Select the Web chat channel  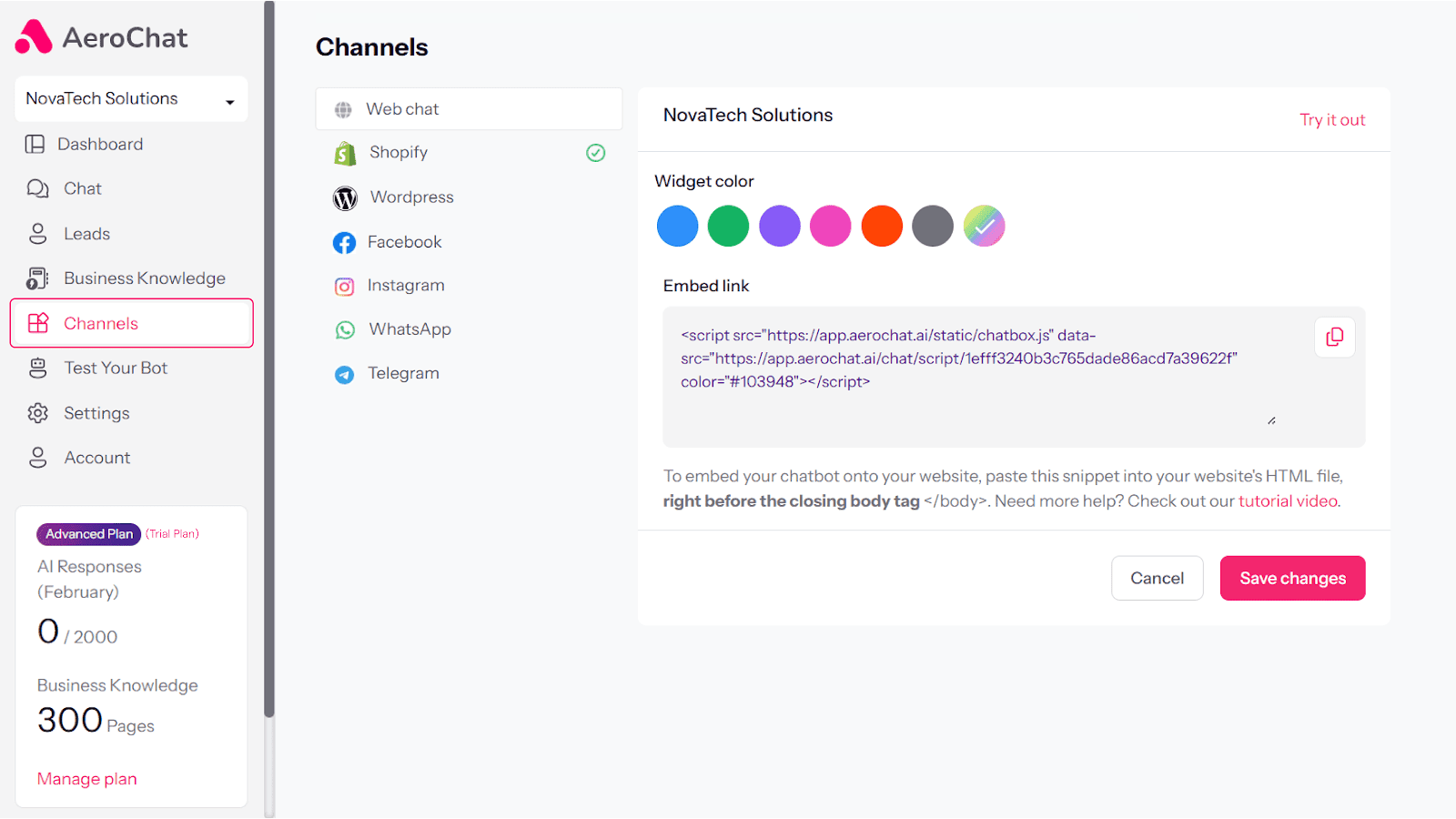[x=401, y=108]
